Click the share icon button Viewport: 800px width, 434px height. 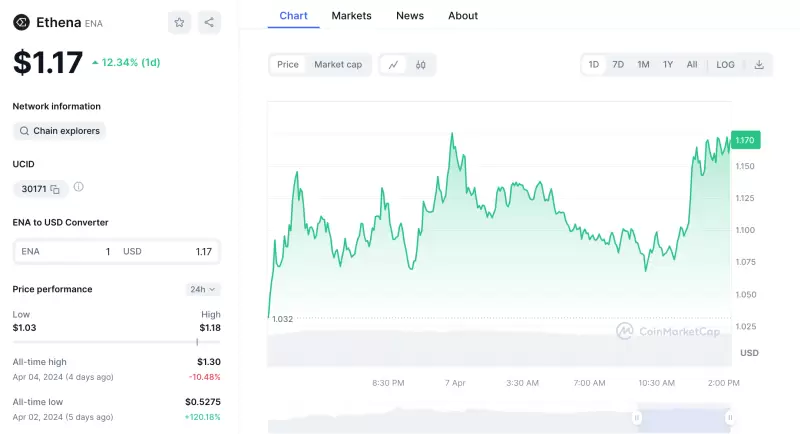tap(208, 22)
